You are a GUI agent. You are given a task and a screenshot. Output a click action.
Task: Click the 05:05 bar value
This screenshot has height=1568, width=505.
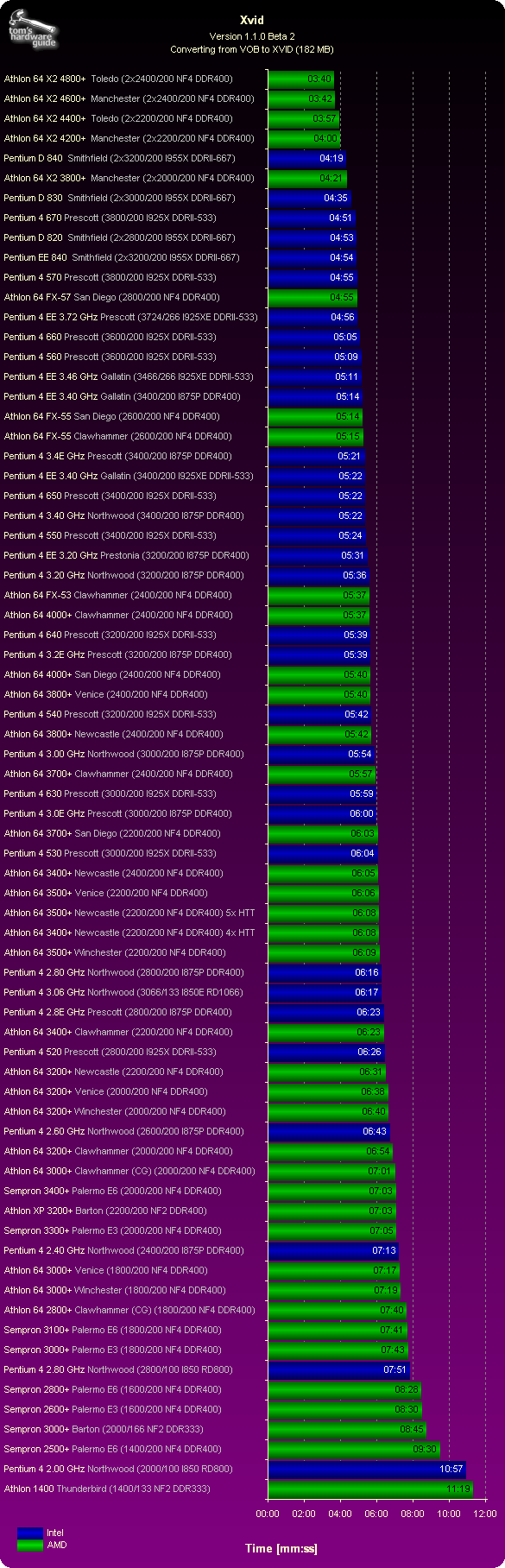[x=344, y=337]
